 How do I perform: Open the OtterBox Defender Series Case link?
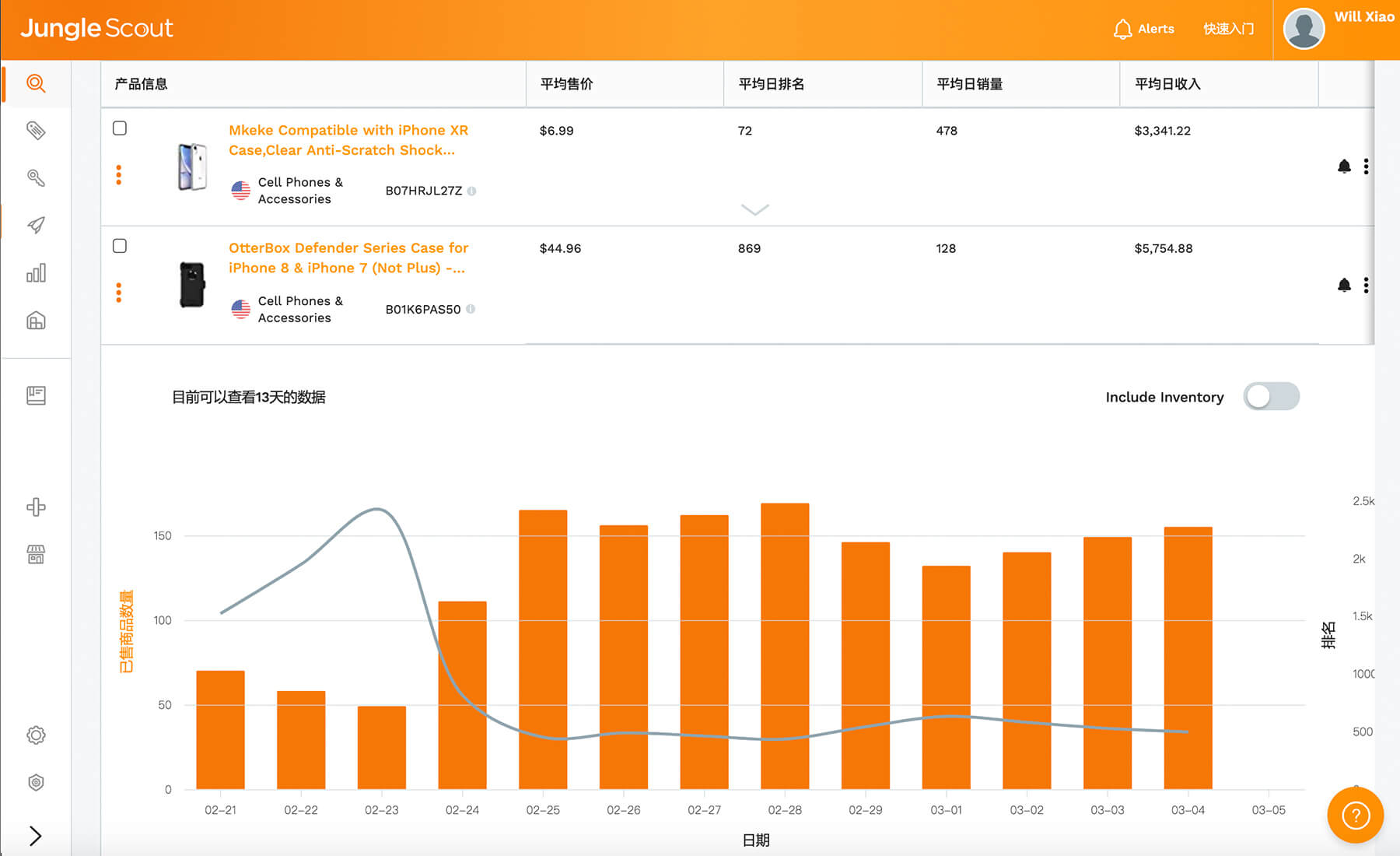[348, 258]
